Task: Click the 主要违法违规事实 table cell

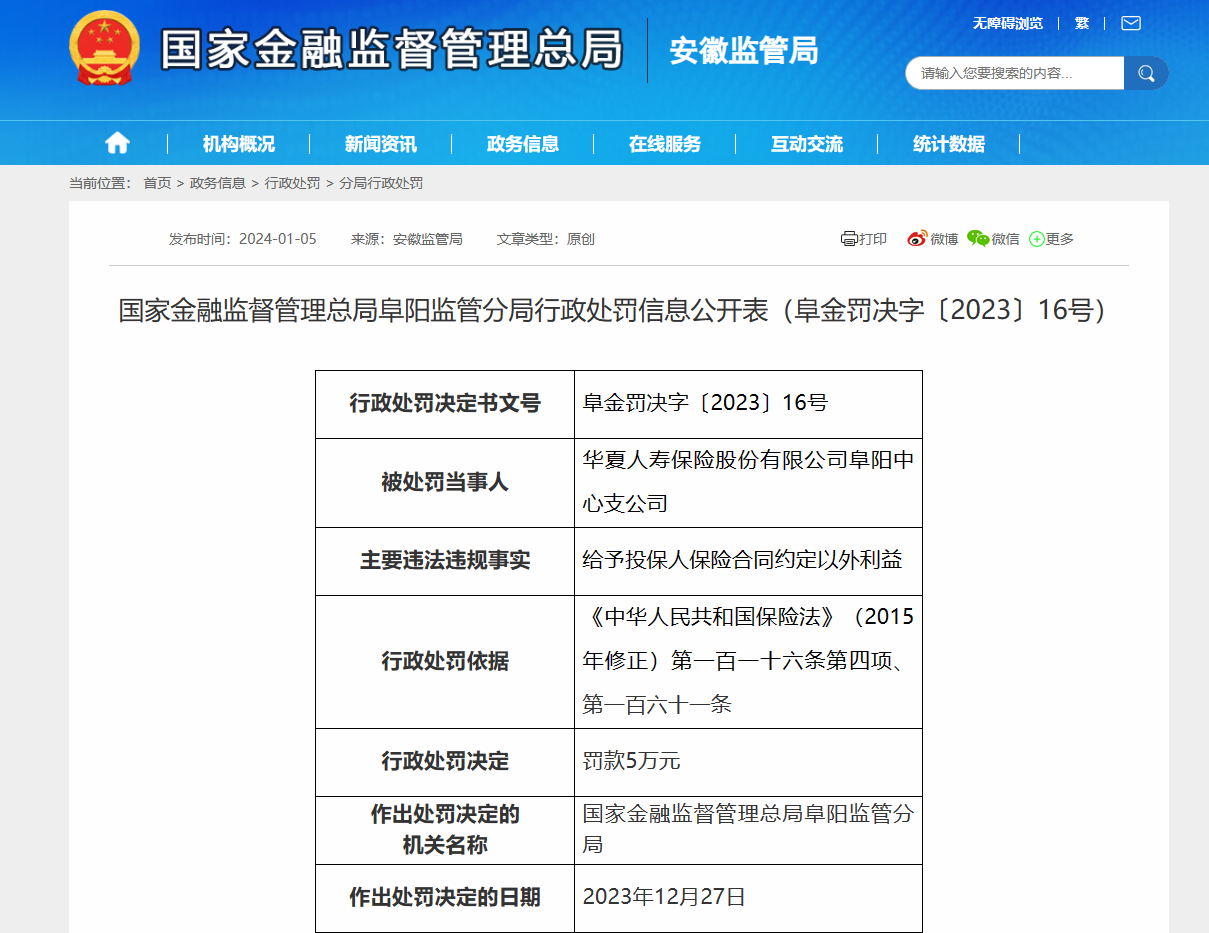Action: 445,561
